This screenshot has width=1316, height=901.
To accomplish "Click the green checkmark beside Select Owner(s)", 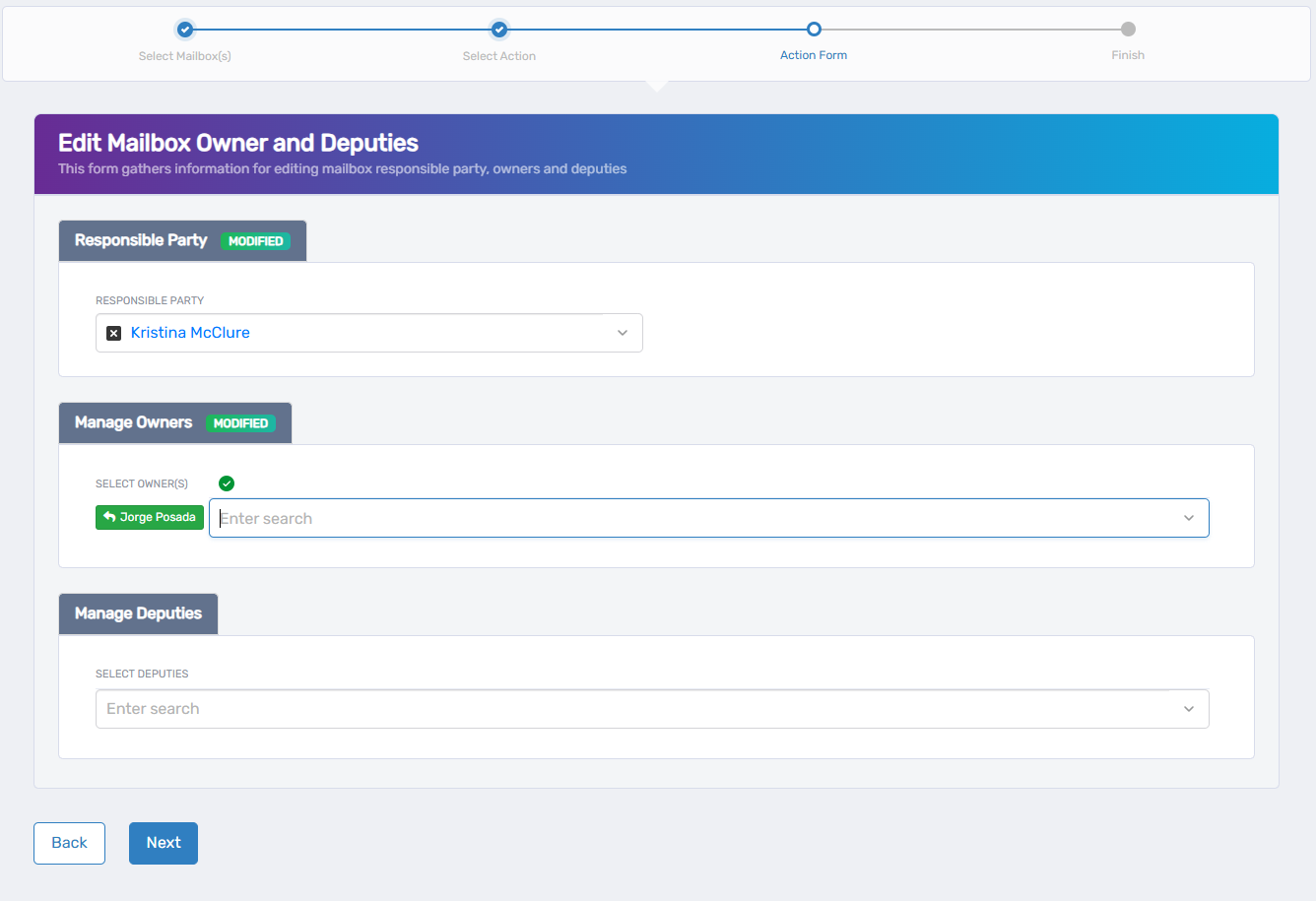I will 227,483.
